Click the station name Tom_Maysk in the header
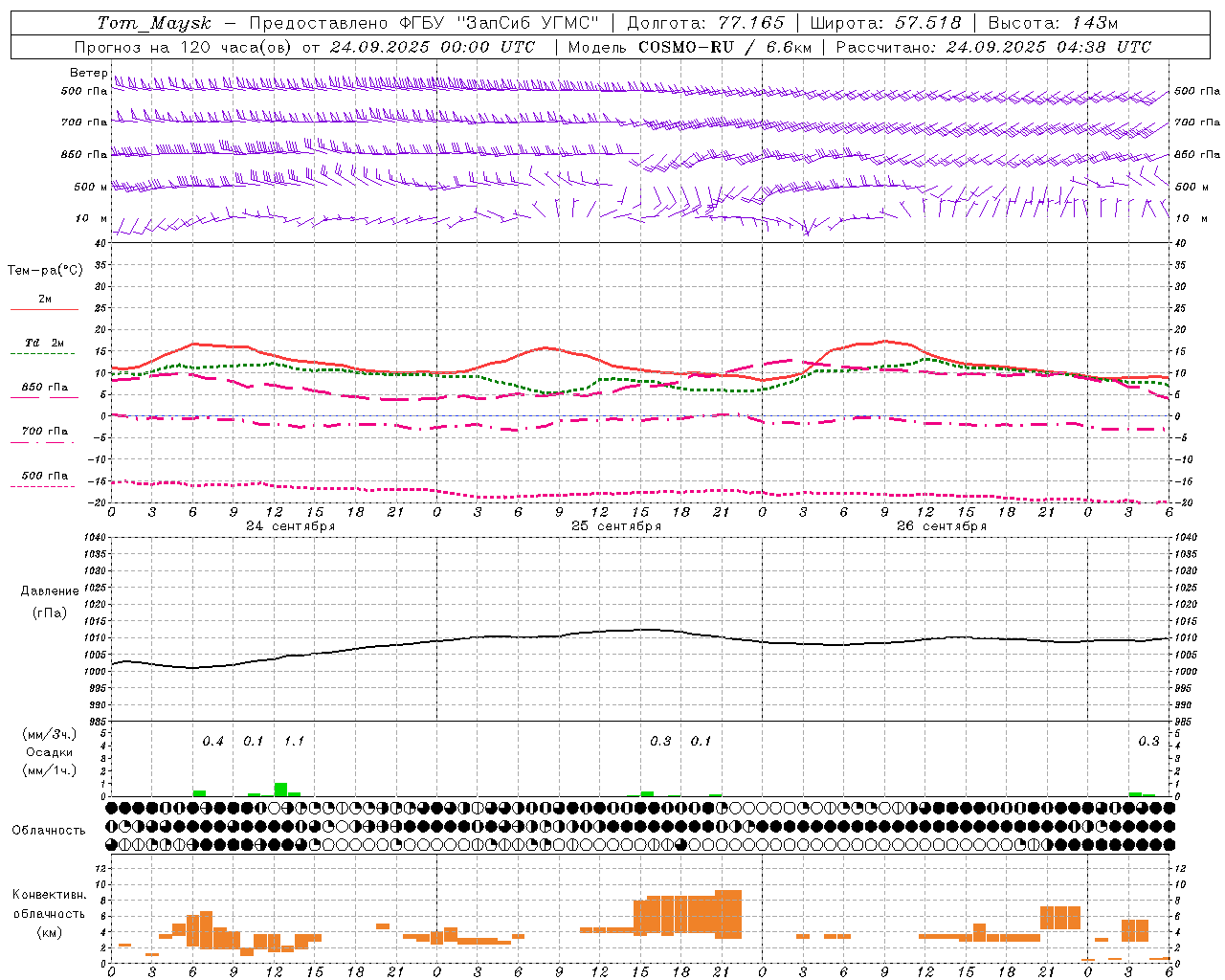 coord(154,23)
